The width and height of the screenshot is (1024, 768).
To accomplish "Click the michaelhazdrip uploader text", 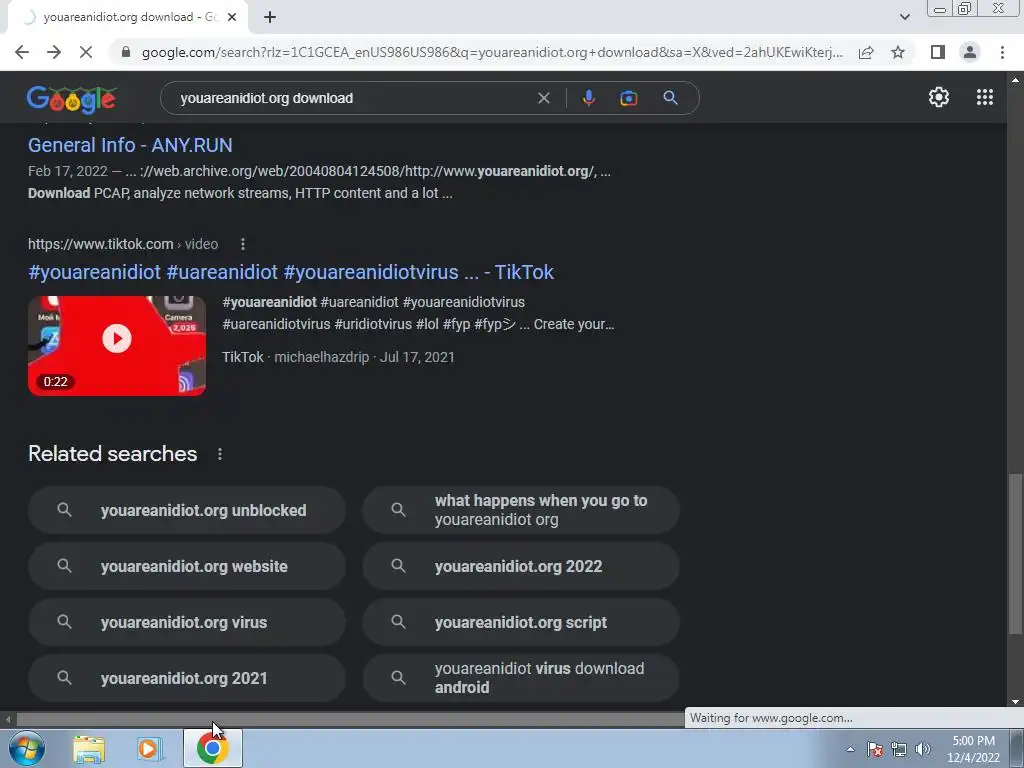I will click(x=321, y=357).
